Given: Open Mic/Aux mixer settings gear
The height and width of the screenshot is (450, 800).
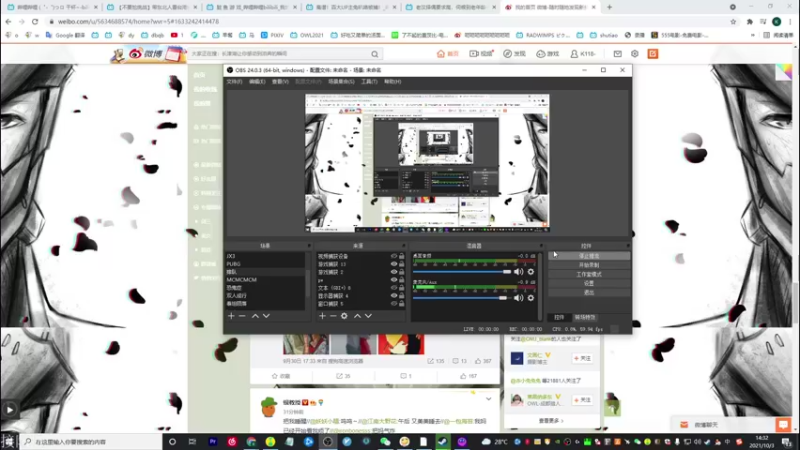Looking at the screenshot, I should [531, 298].
